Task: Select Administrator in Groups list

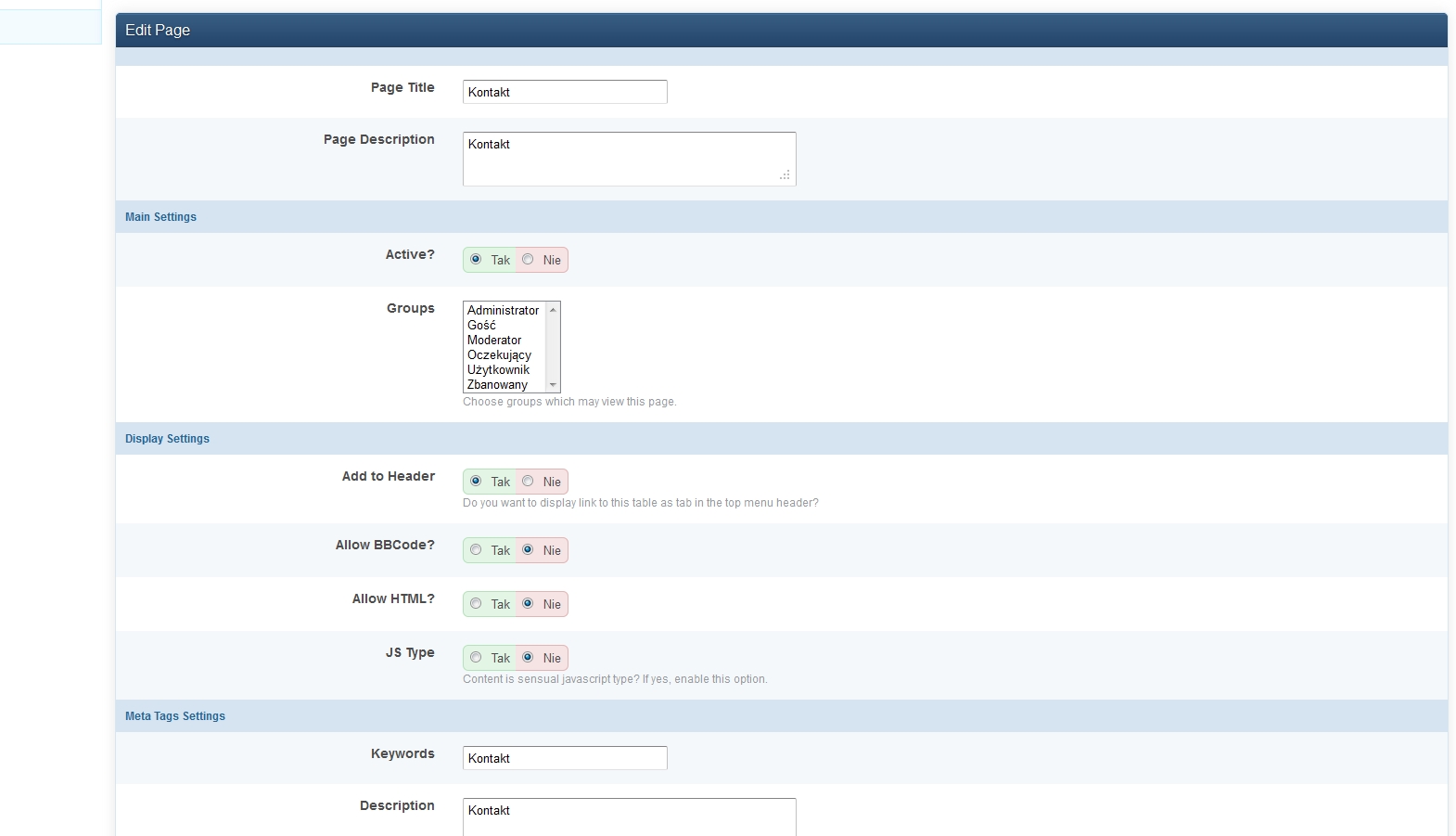Action: (503, 311)
